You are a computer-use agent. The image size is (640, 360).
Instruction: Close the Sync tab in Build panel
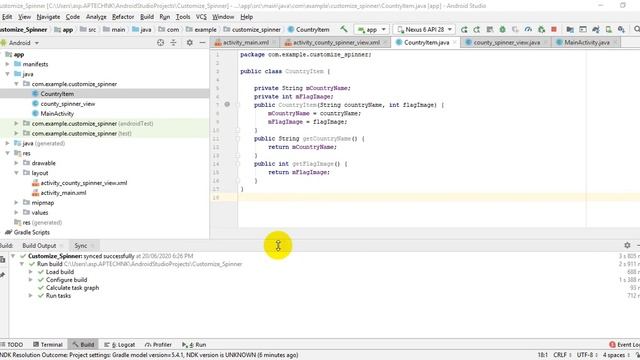coord(93,246)
